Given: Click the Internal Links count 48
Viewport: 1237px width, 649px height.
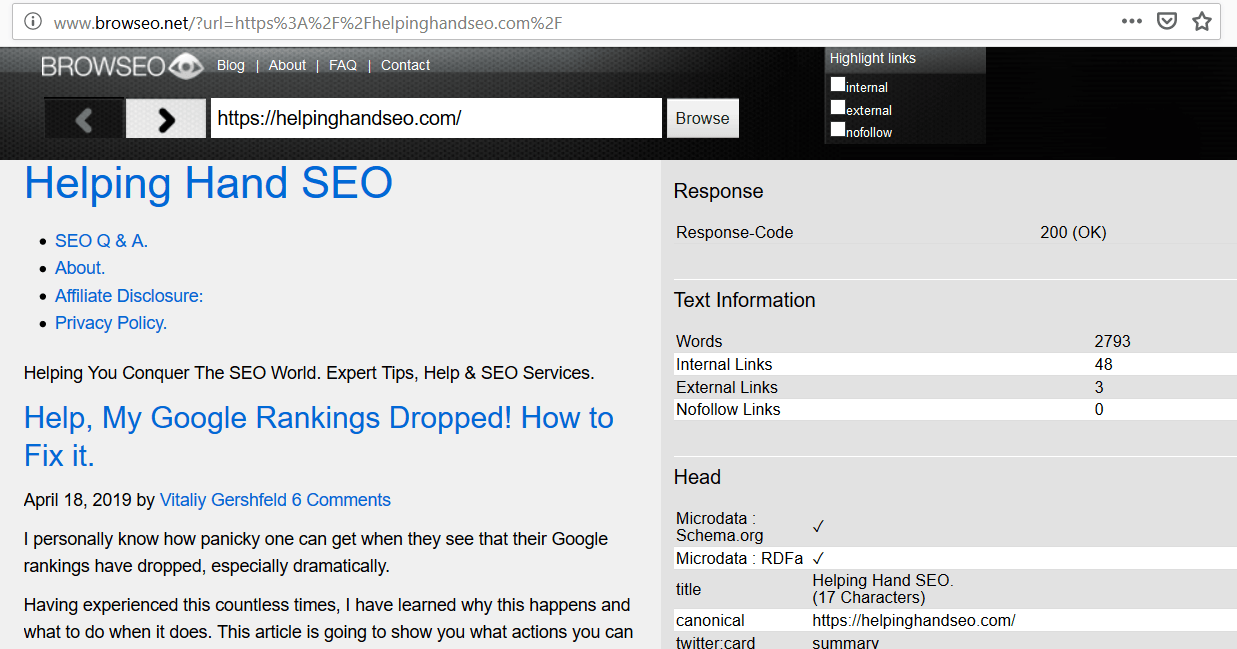Looking at the screenshot, I should [1104, 364].
